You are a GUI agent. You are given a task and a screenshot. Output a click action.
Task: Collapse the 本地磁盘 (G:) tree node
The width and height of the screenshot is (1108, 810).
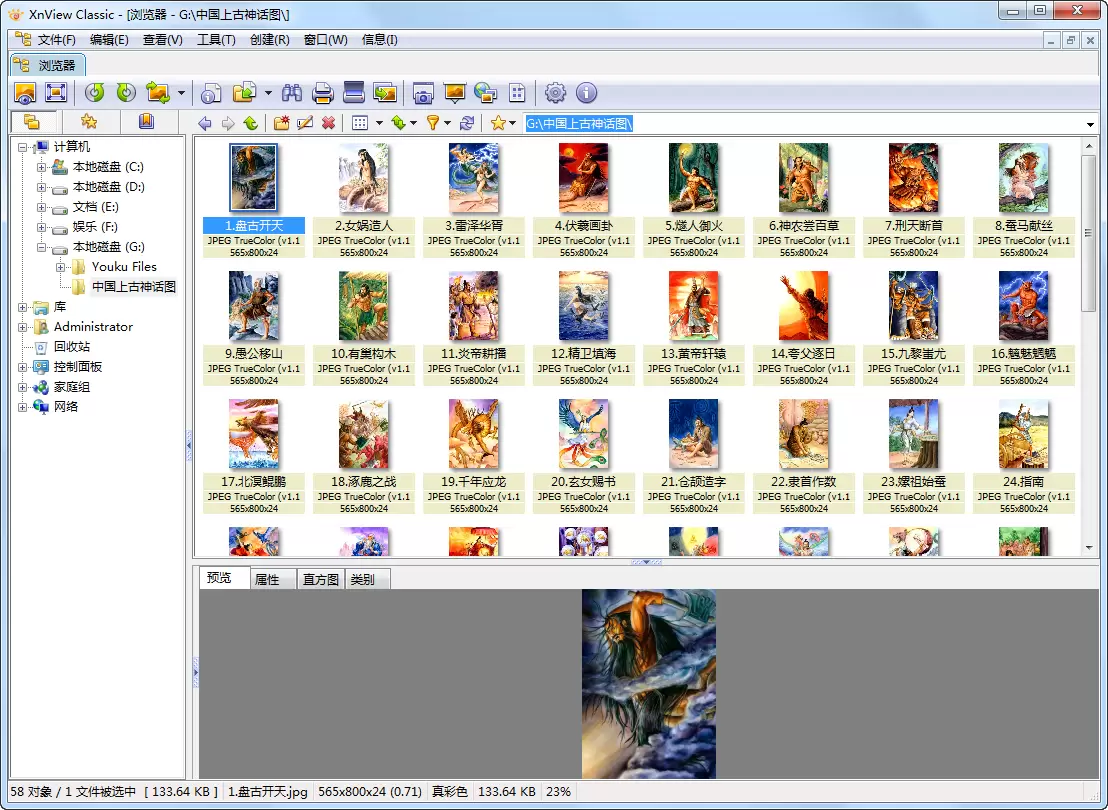[x=41, y=247]
